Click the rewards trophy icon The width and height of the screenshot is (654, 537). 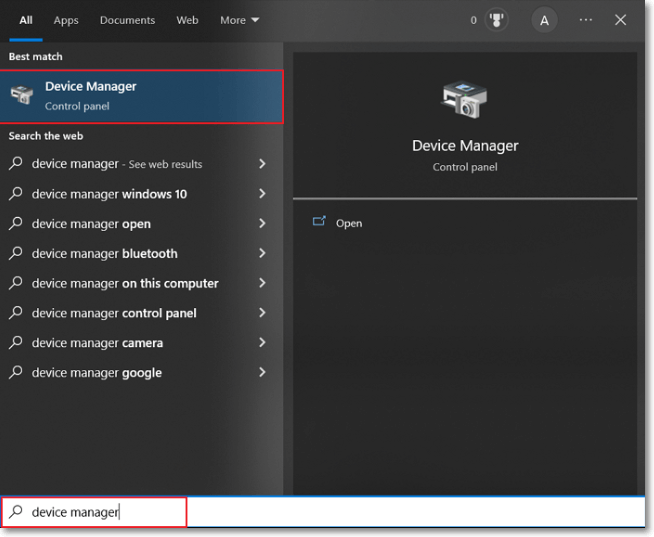(x=496, y=20)
